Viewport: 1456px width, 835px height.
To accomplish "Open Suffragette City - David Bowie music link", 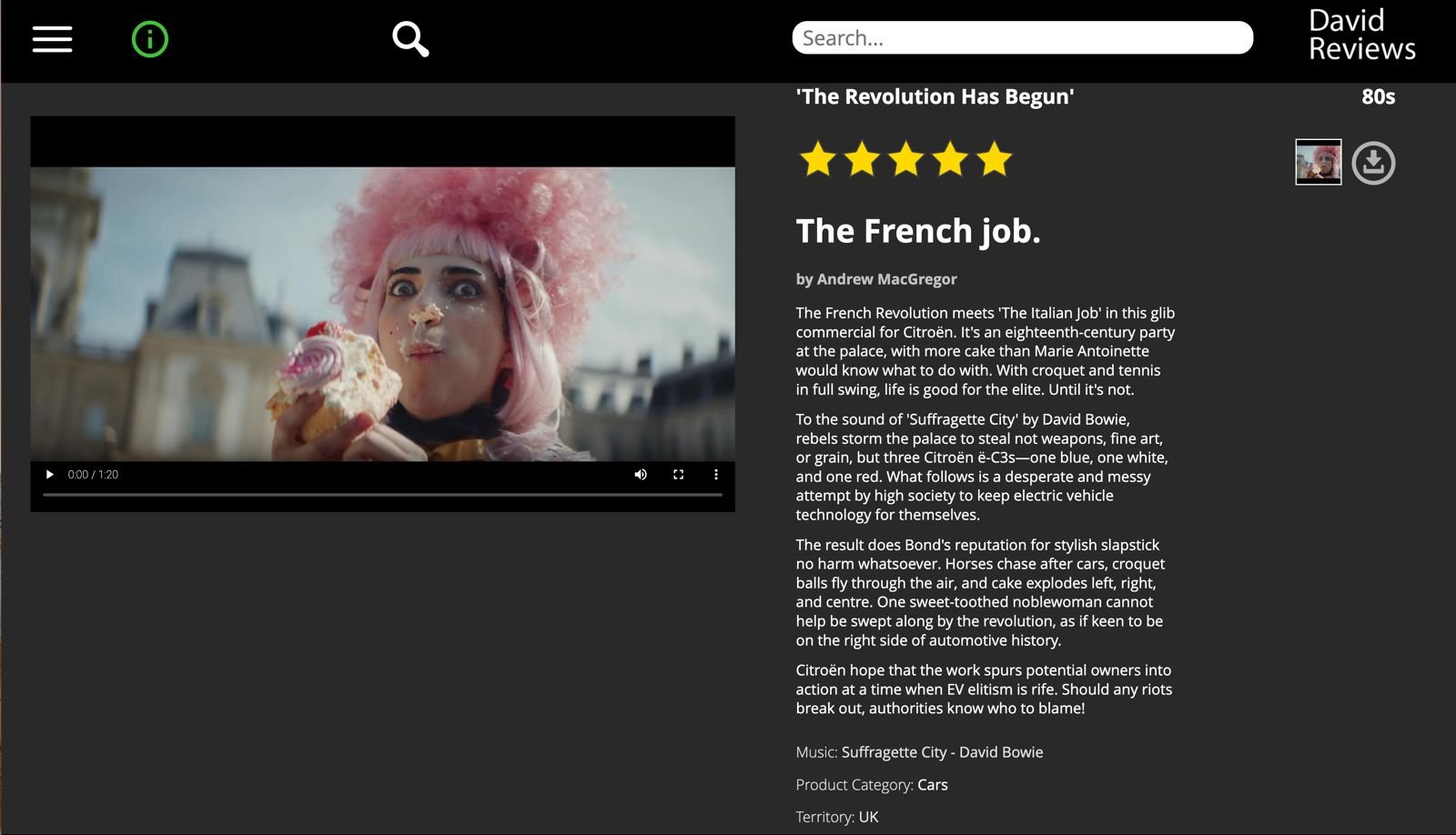I will (942, 752).
